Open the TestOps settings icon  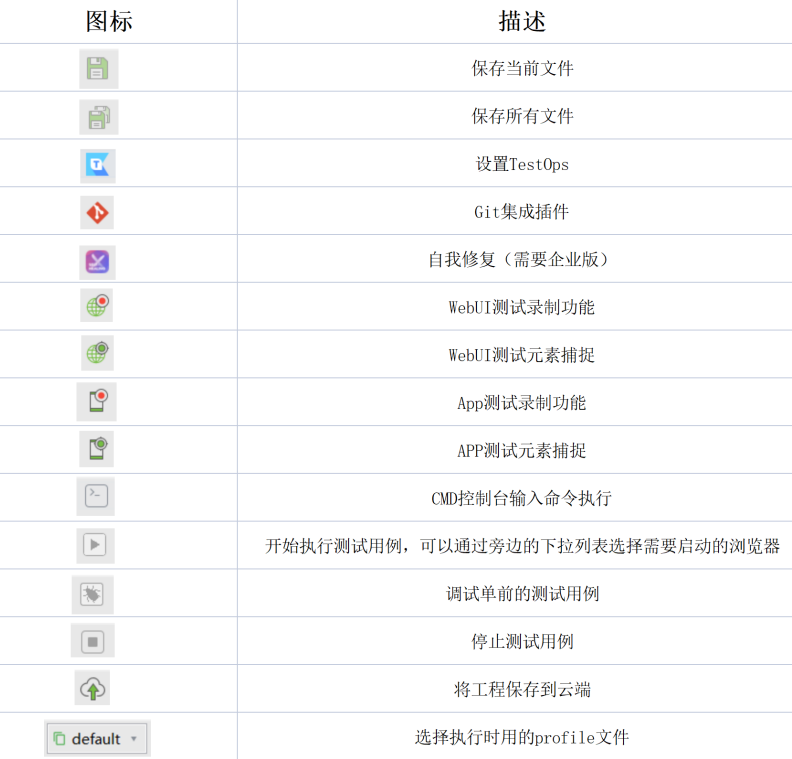tap(97, 166)
